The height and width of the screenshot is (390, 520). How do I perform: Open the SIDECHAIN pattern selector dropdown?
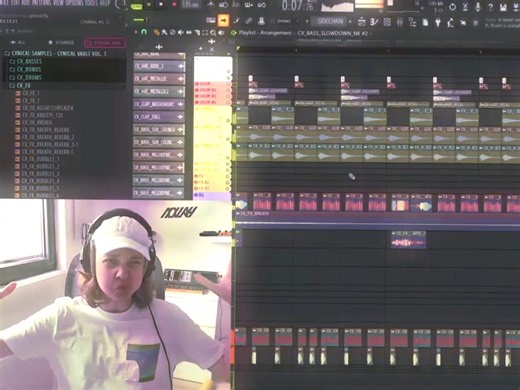pos(330,21)
